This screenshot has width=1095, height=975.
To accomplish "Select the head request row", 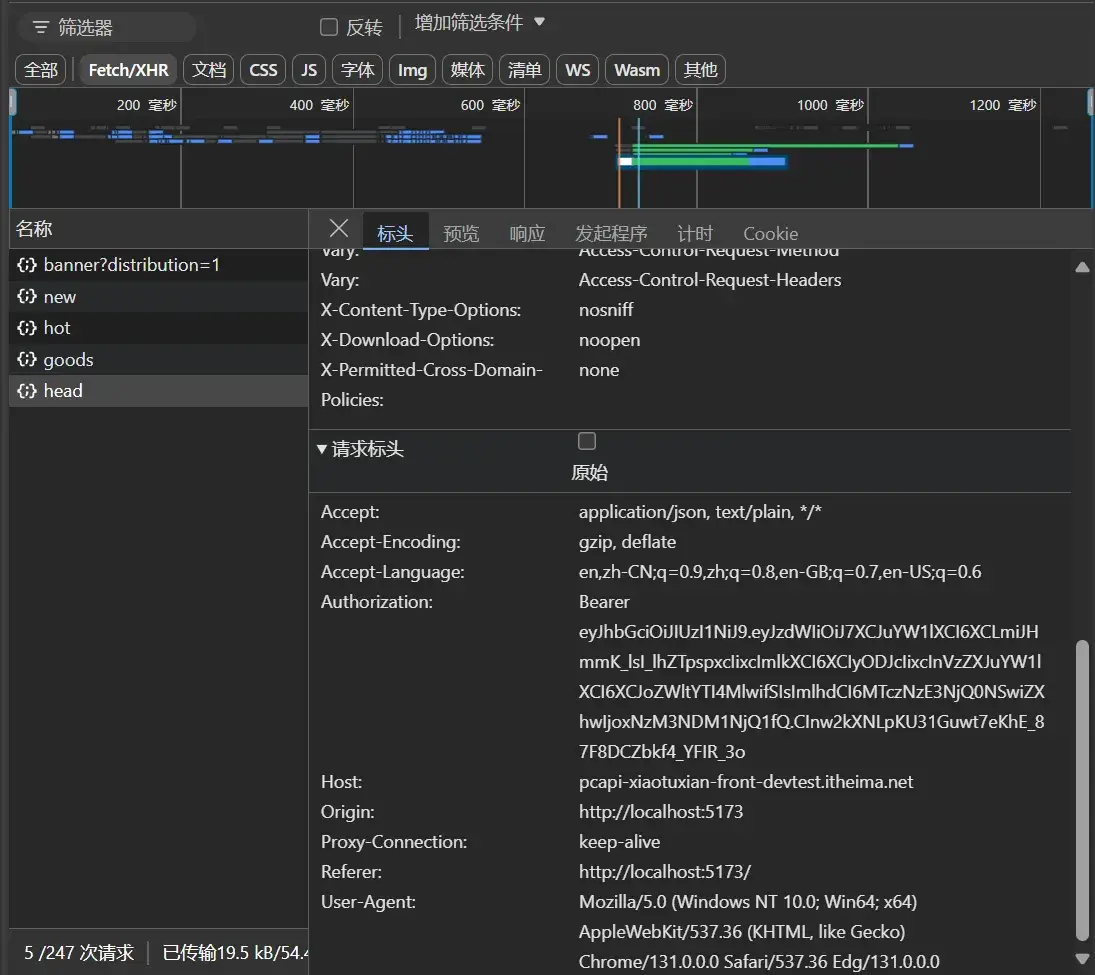I will [x=159, y=390].
